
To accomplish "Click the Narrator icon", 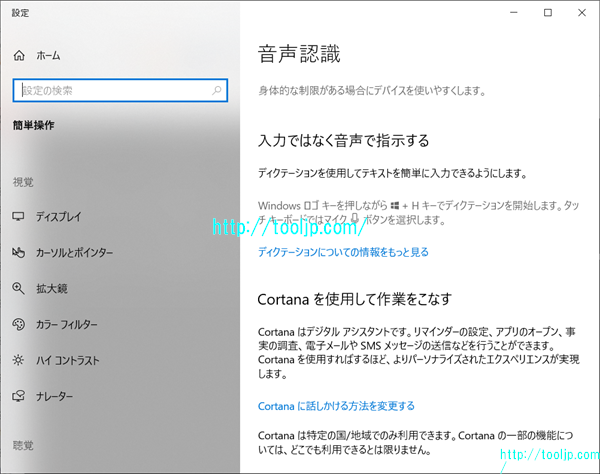I will coord(18,396).
